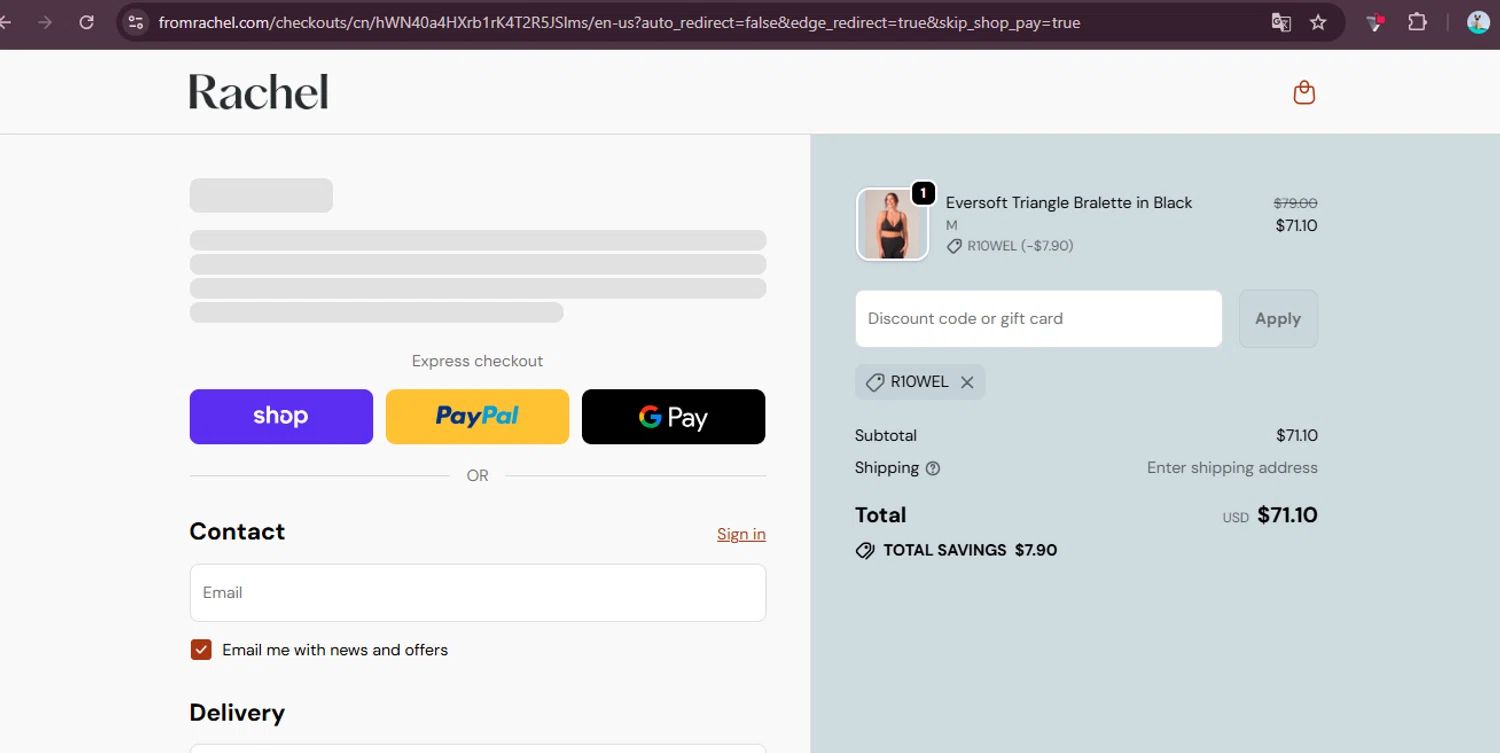Go forward with browser forward arrow
The height and width of the screenshot is (753, 1500).
tap(45, 22)
